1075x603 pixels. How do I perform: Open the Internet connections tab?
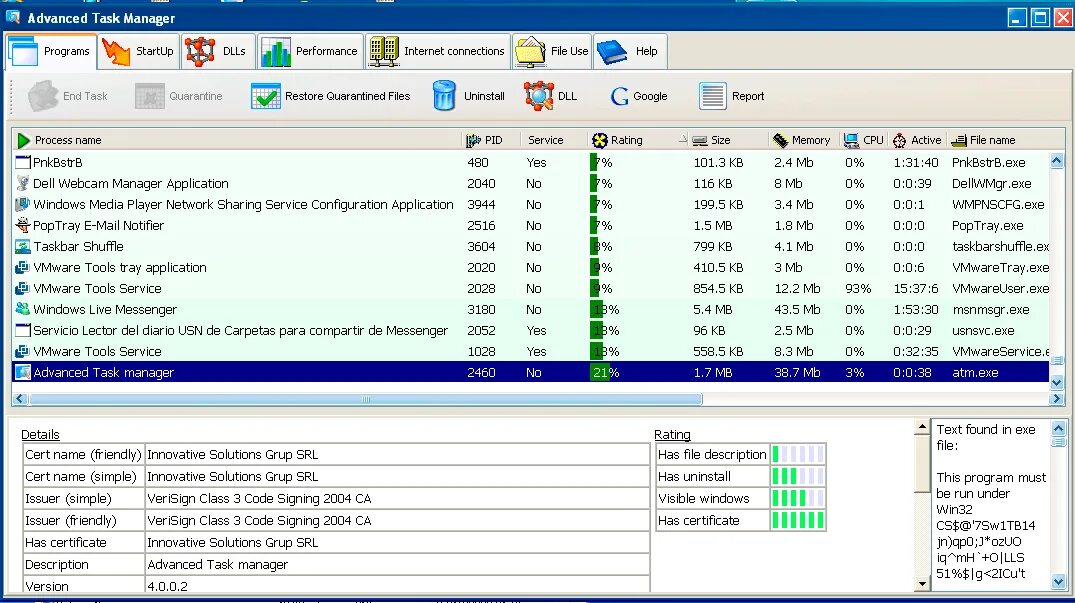[x=437, y=51]
